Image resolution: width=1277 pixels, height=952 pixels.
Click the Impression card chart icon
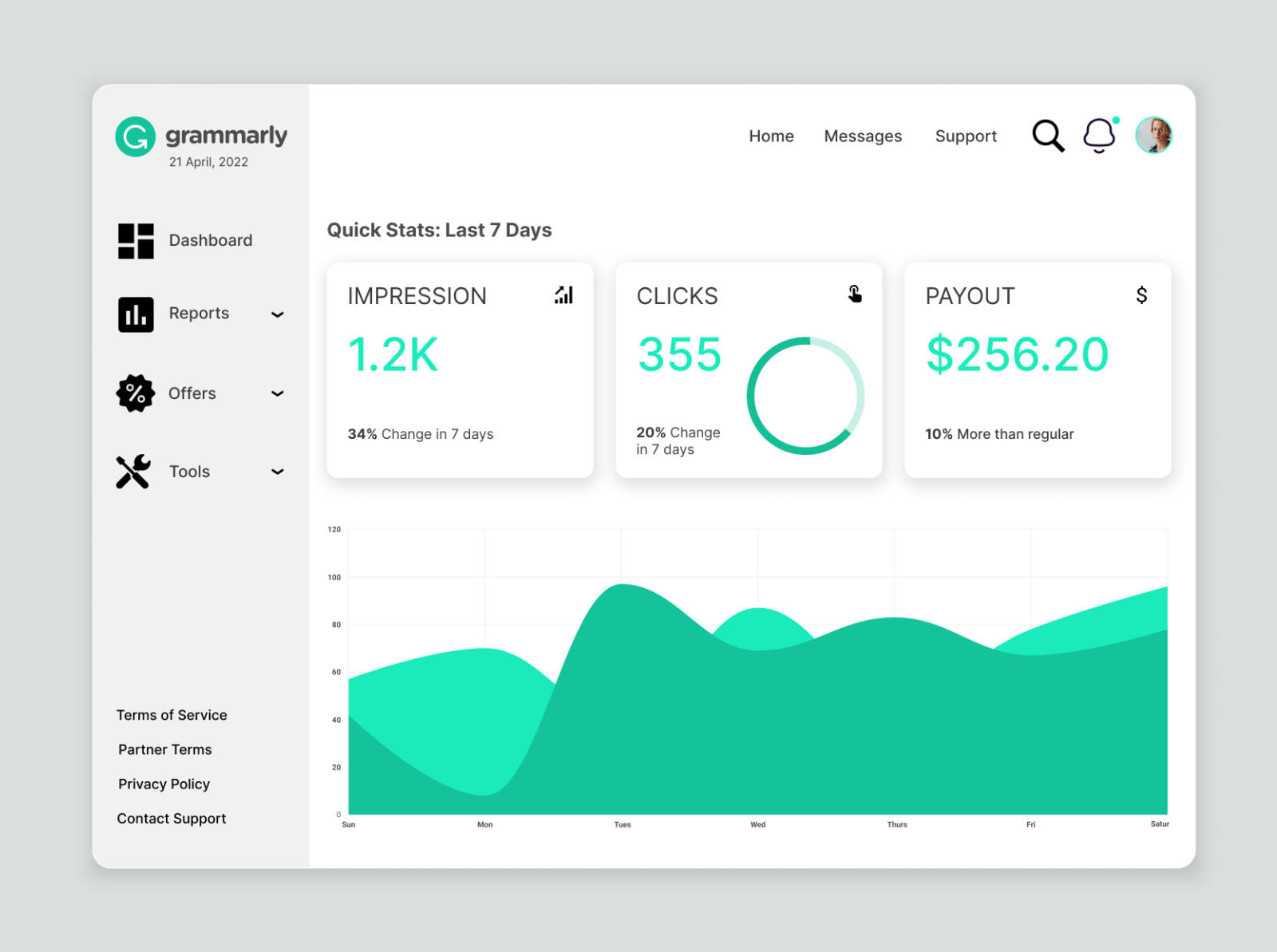pyautogui.click(x=564, y=295)
